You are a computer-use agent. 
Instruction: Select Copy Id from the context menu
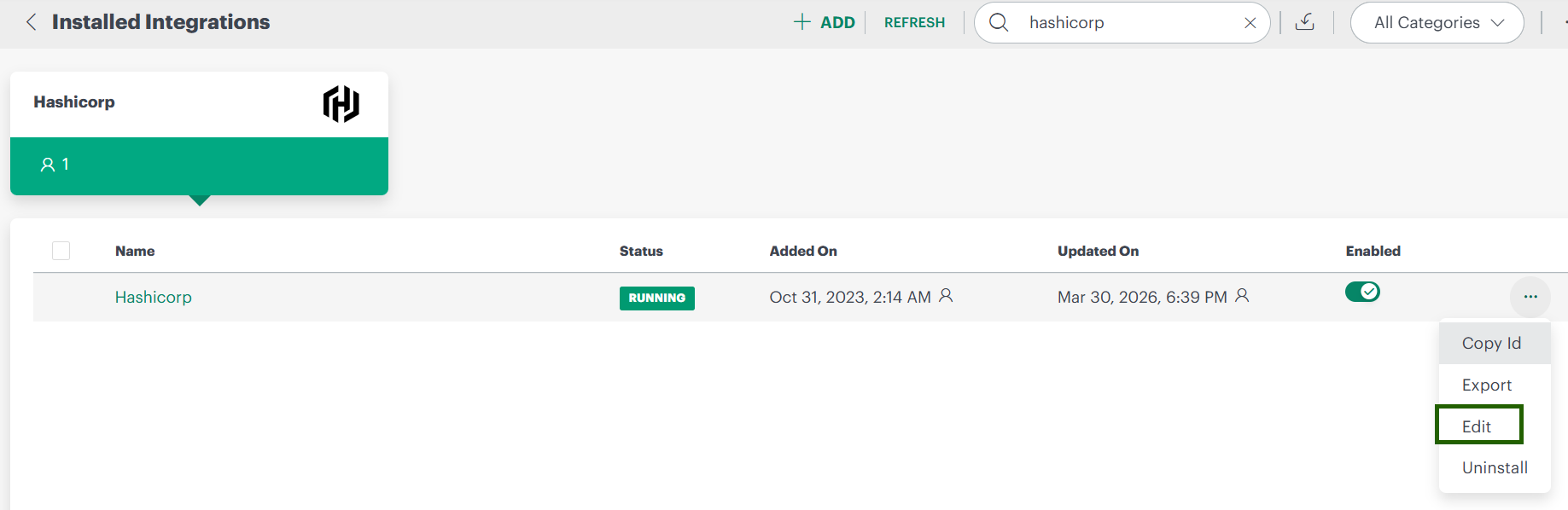click(x=1491, y=343)
